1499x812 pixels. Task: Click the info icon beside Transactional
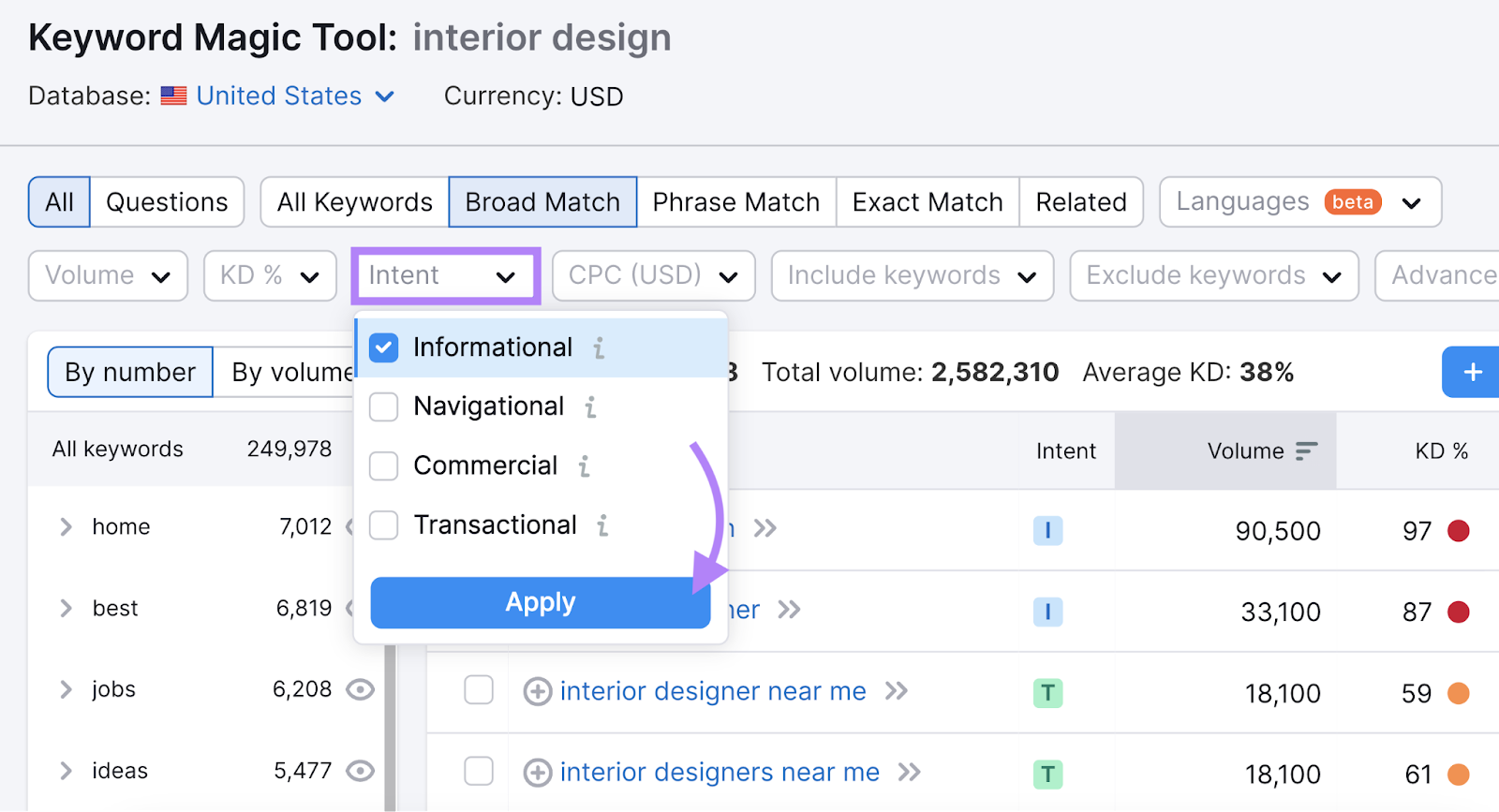pos(604,525)
